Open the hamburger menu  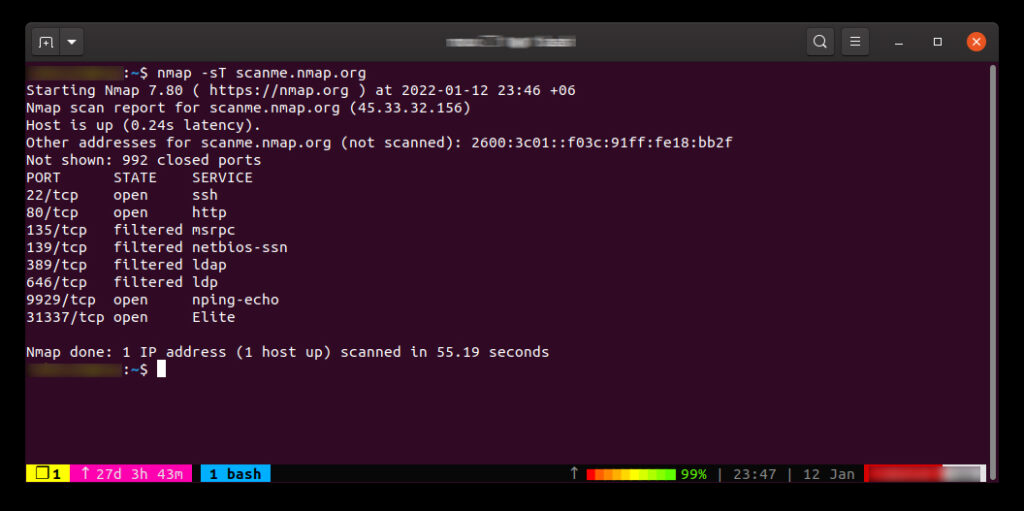855,42
